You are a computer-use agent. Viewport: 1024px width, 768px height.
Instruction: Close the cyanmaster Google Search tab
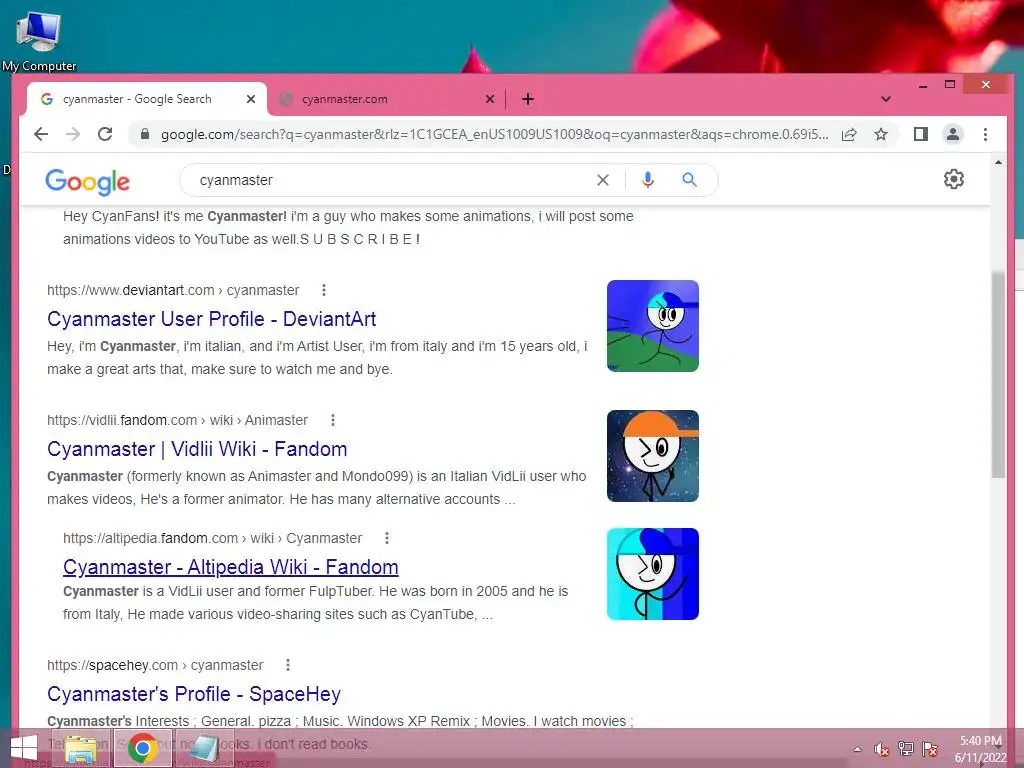pyautogui.click(x=251, y=99)
